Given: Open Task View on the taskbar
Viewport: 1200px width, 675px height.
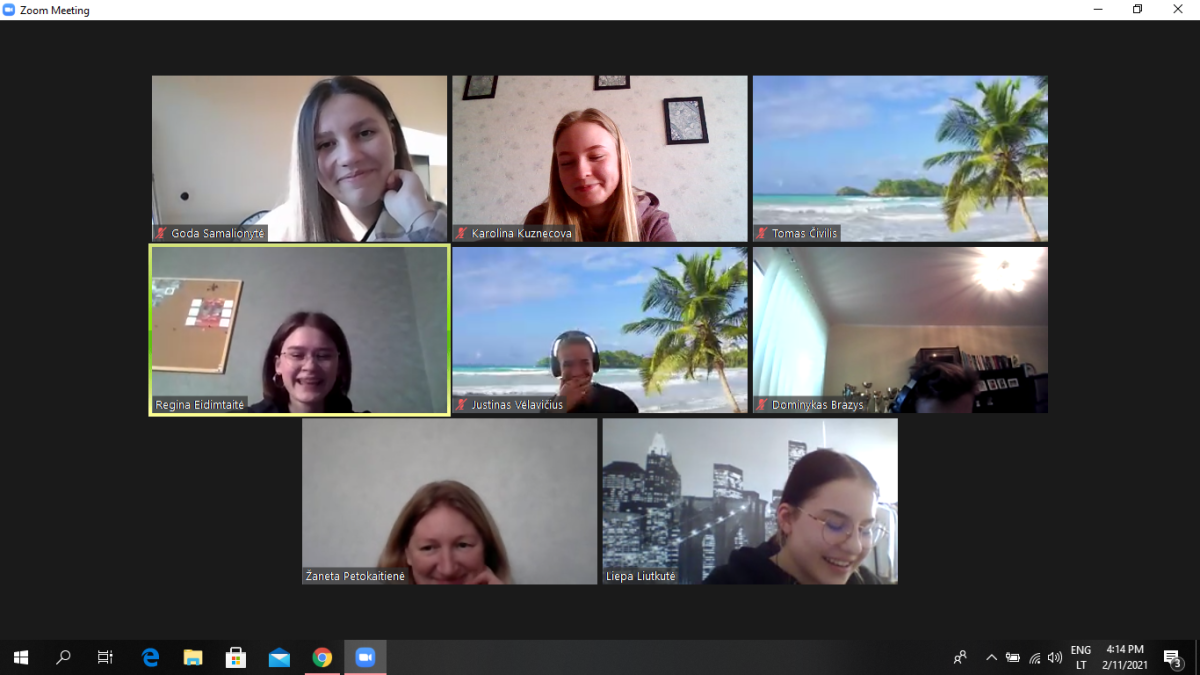Looking at the screenshot, I should click(105, 657).
